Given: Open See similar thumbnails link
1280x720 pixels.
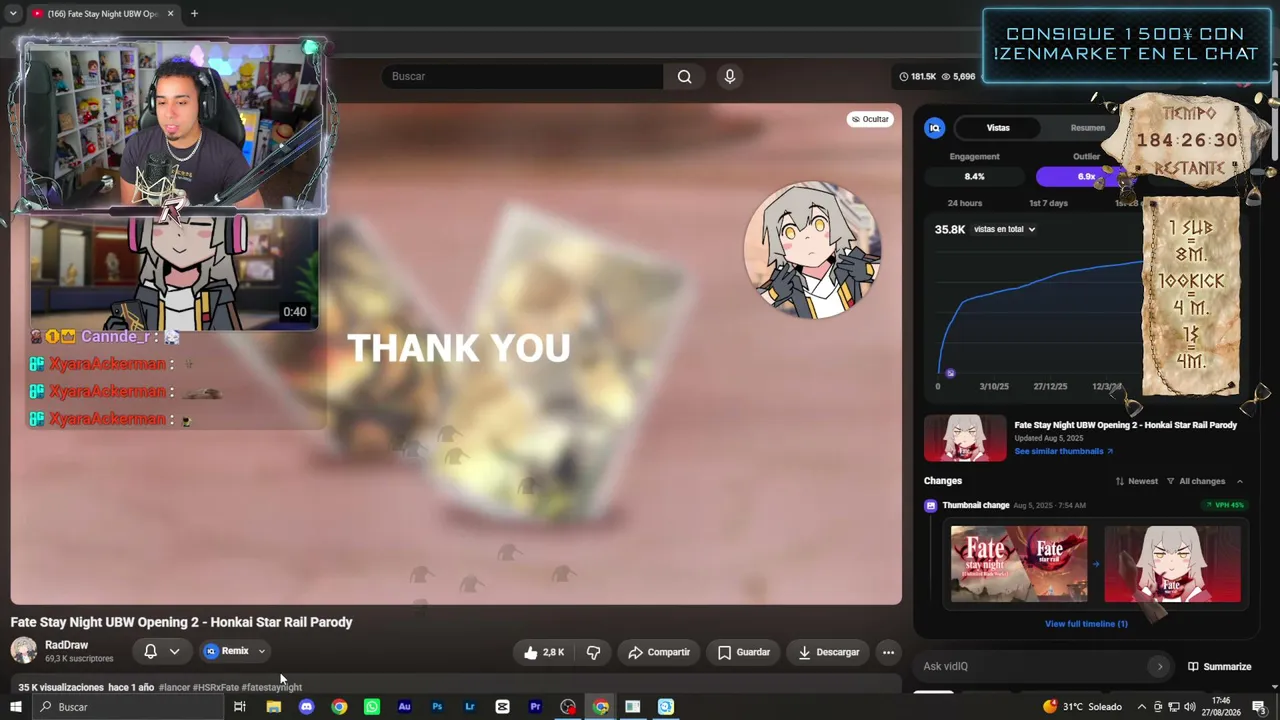Looking at the screenshot, I should [x=1063, y=452].
